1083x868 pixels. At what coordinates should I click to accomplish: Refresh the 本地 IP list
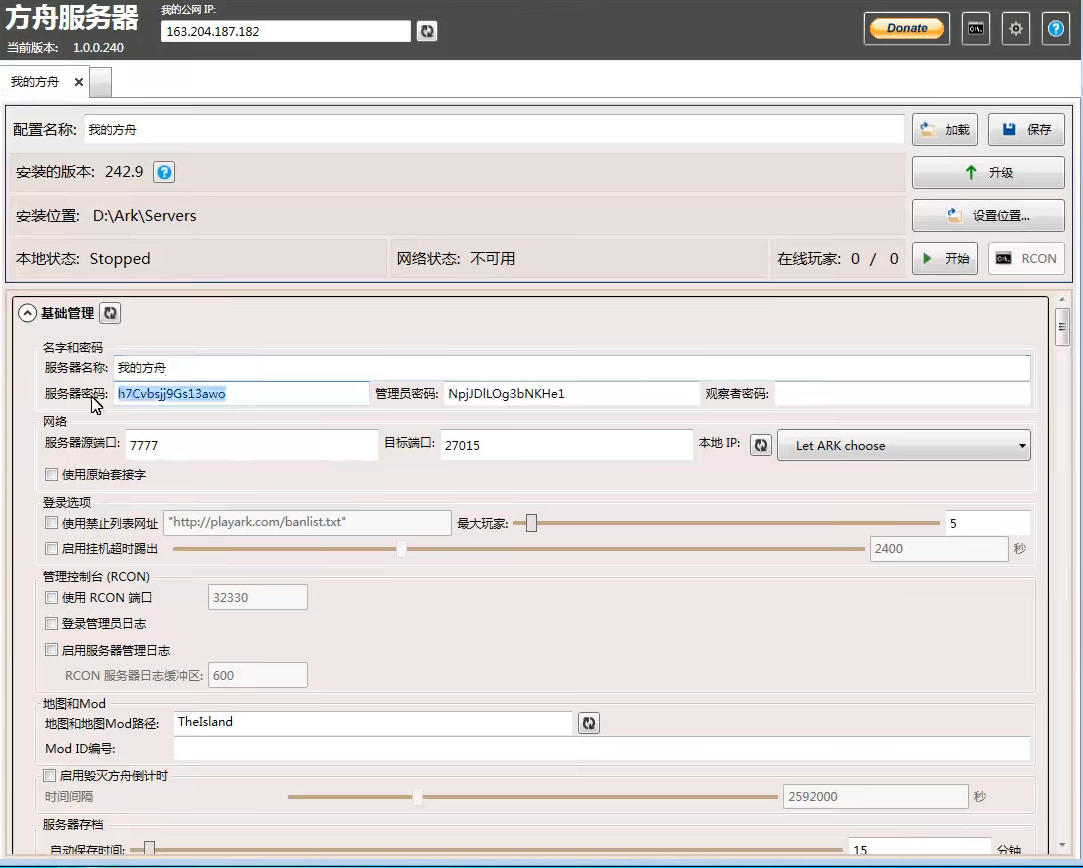(x=760, y=445)
